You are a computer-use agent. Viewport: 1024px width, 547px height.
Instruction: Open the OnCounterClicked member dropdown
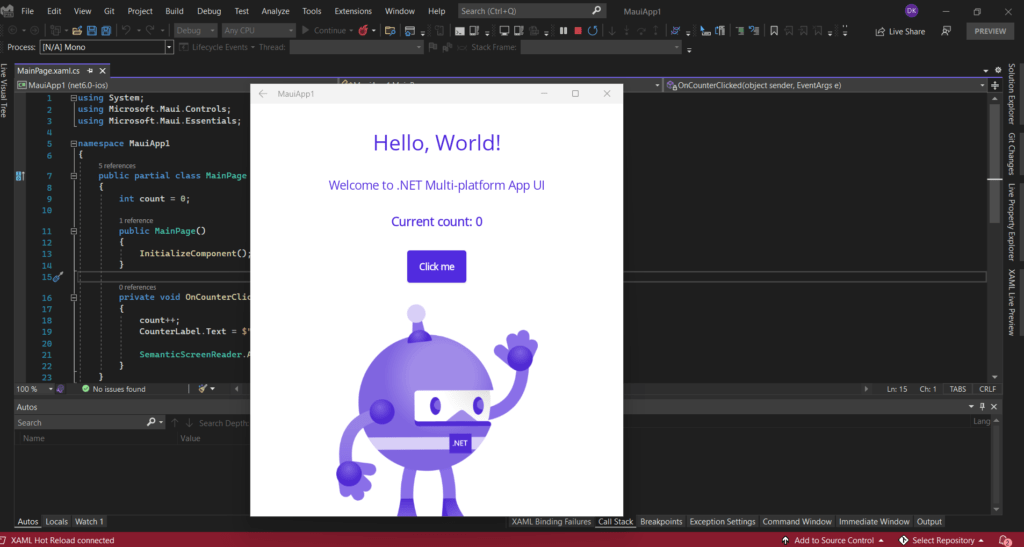pos(825,86)
